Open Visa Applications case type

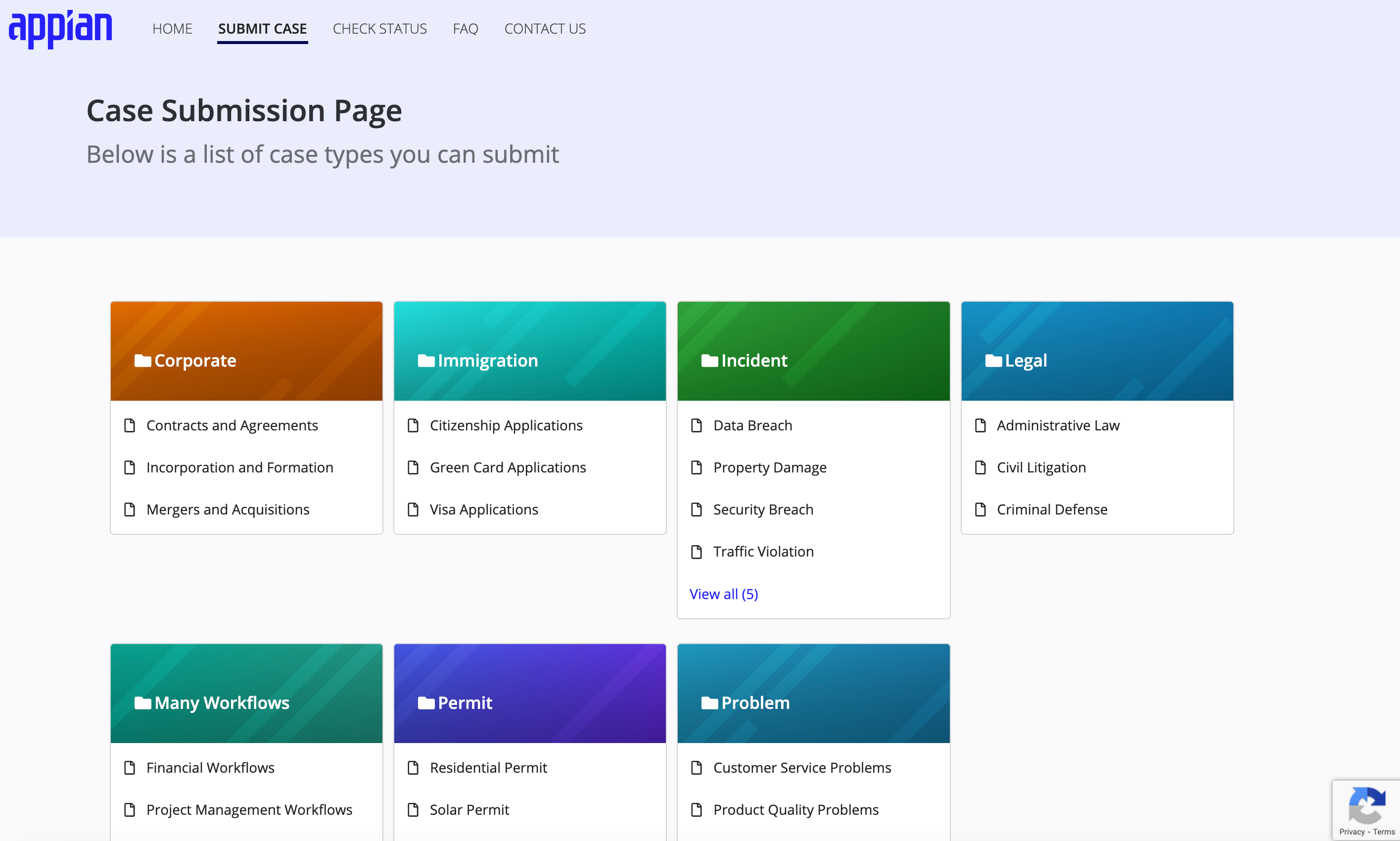pyautogui.click(x=484, y=509)
